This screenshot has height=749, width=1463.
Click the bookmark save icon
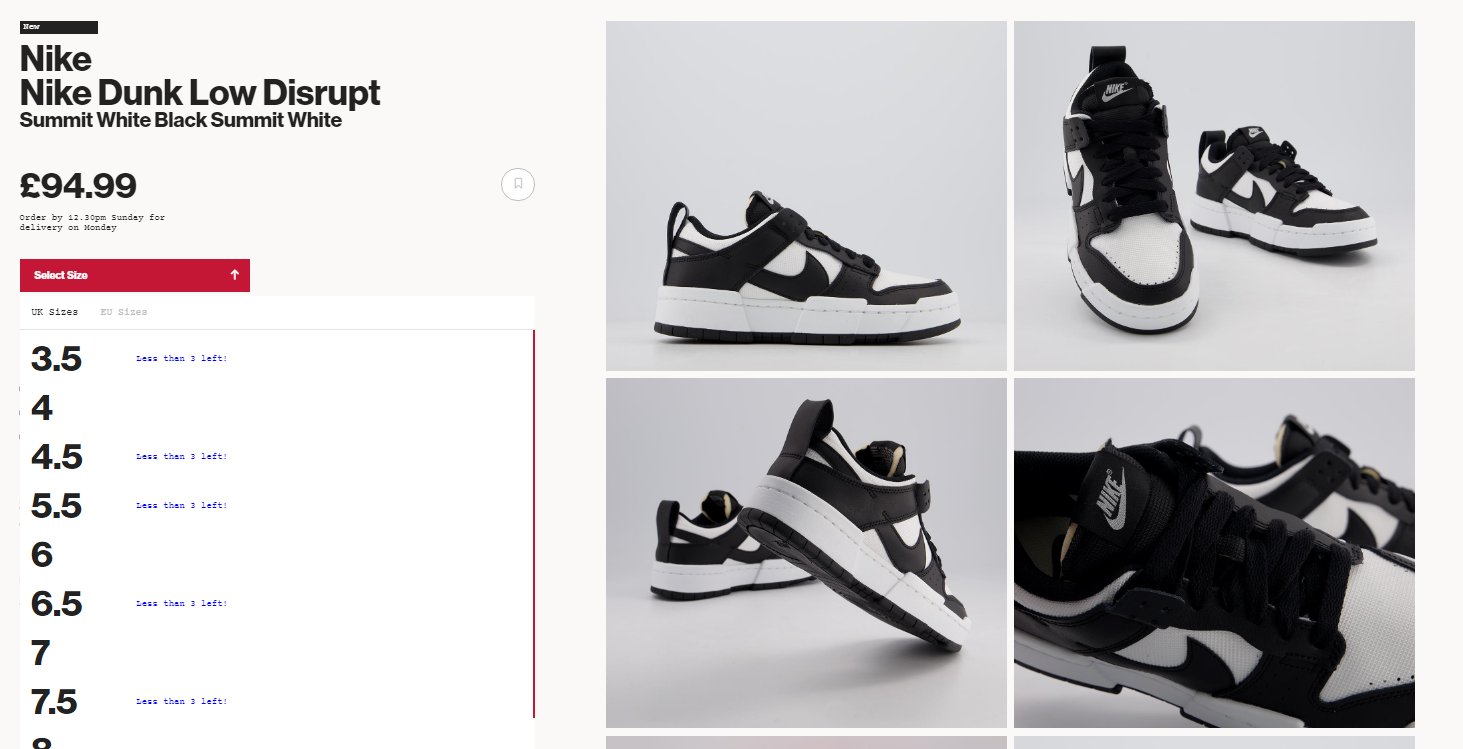[x=518, y=184]
